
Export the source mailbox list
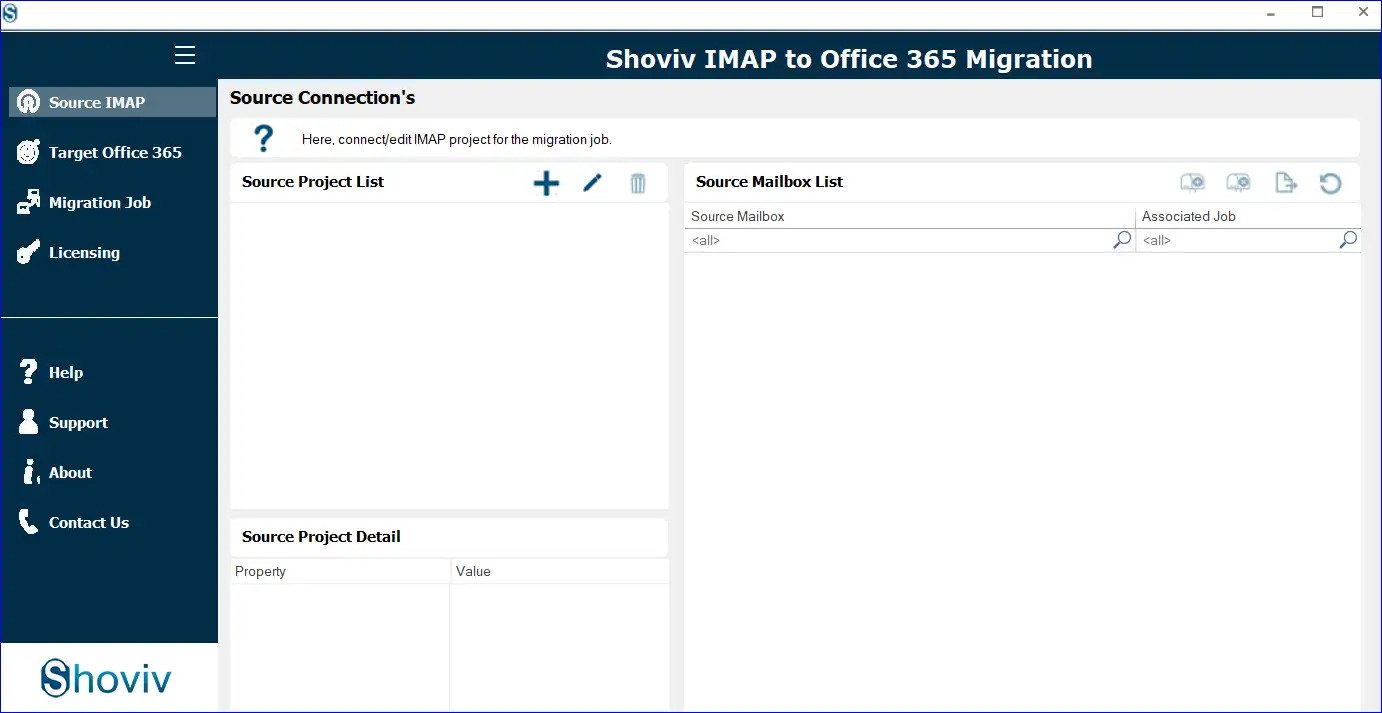[1285, 183]
